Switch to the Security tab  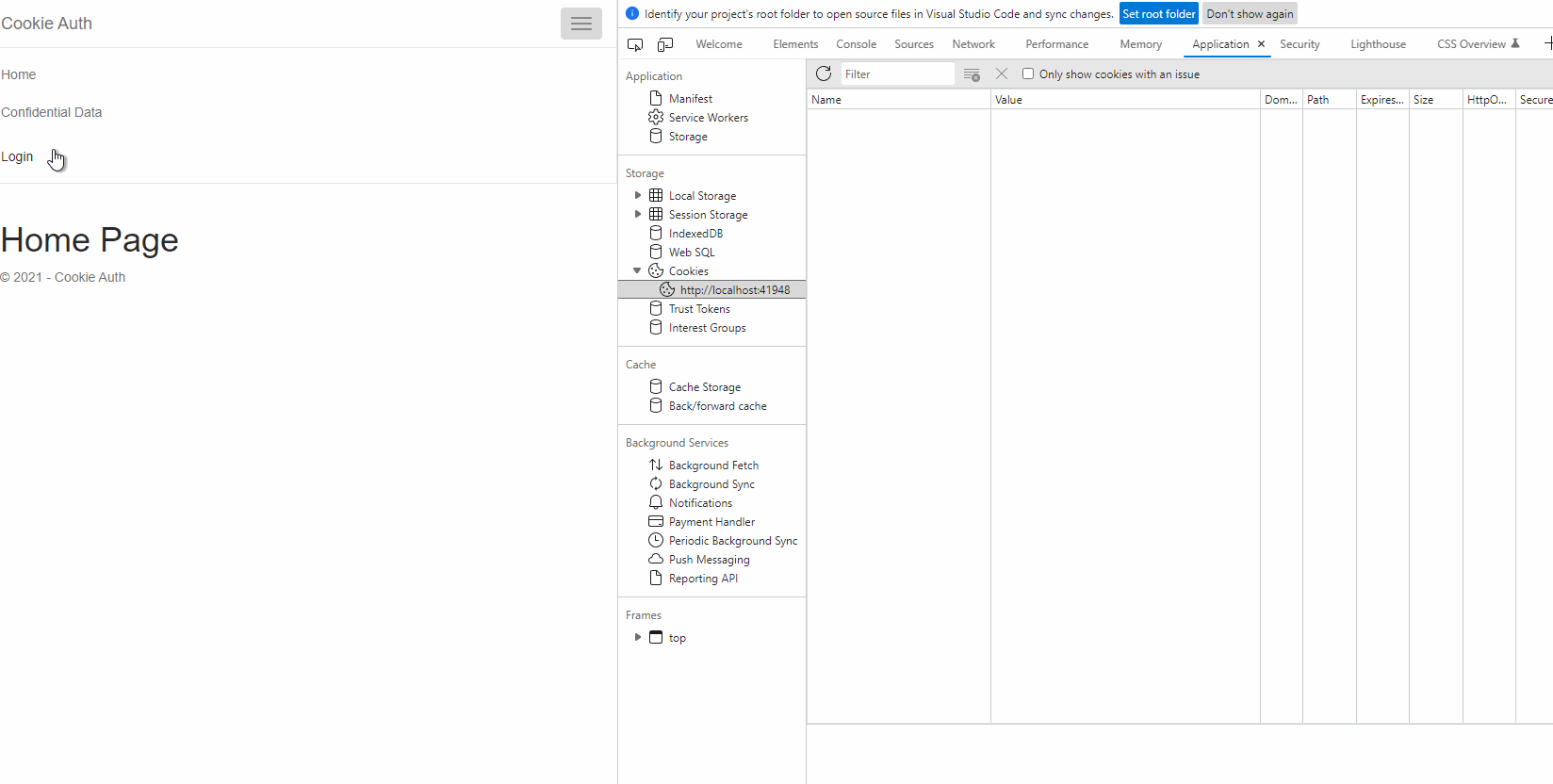tap(1300, 44)
